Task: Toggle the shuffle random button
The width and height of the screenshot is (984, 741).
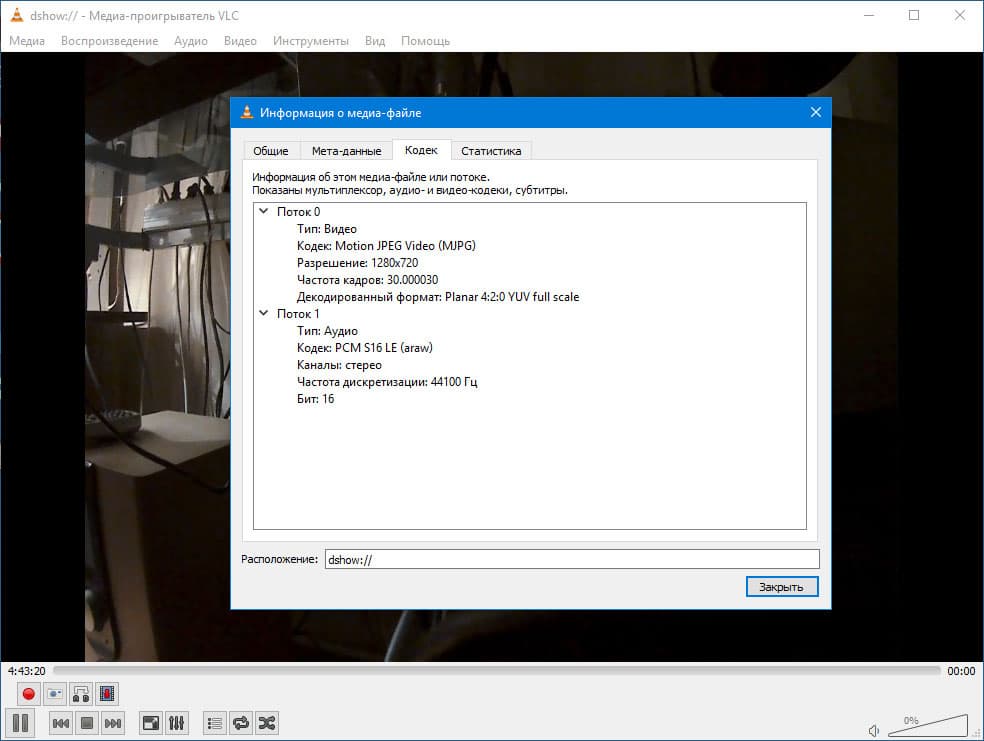Action: 267,723
